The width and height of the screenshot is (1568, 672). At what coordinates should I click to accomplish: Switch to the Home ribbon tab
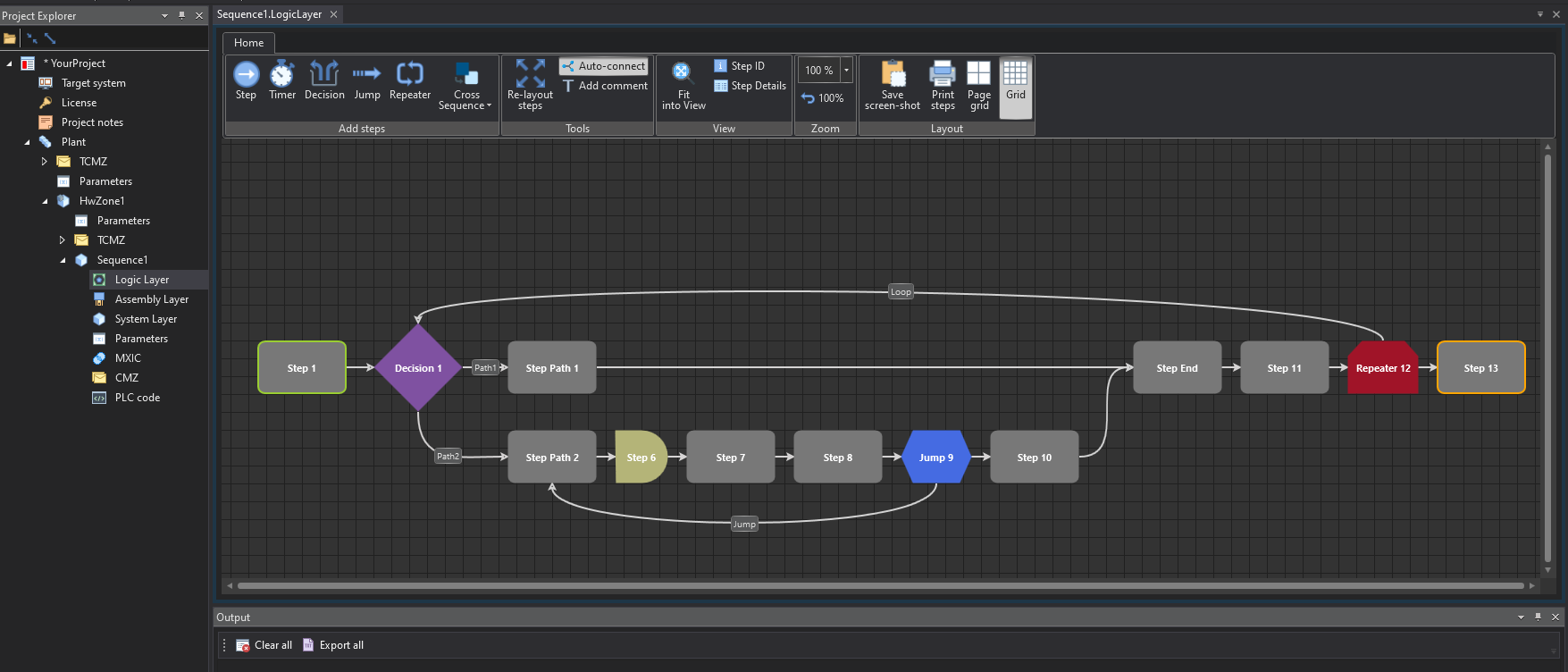pyautogui.click(x=249, y=43)
